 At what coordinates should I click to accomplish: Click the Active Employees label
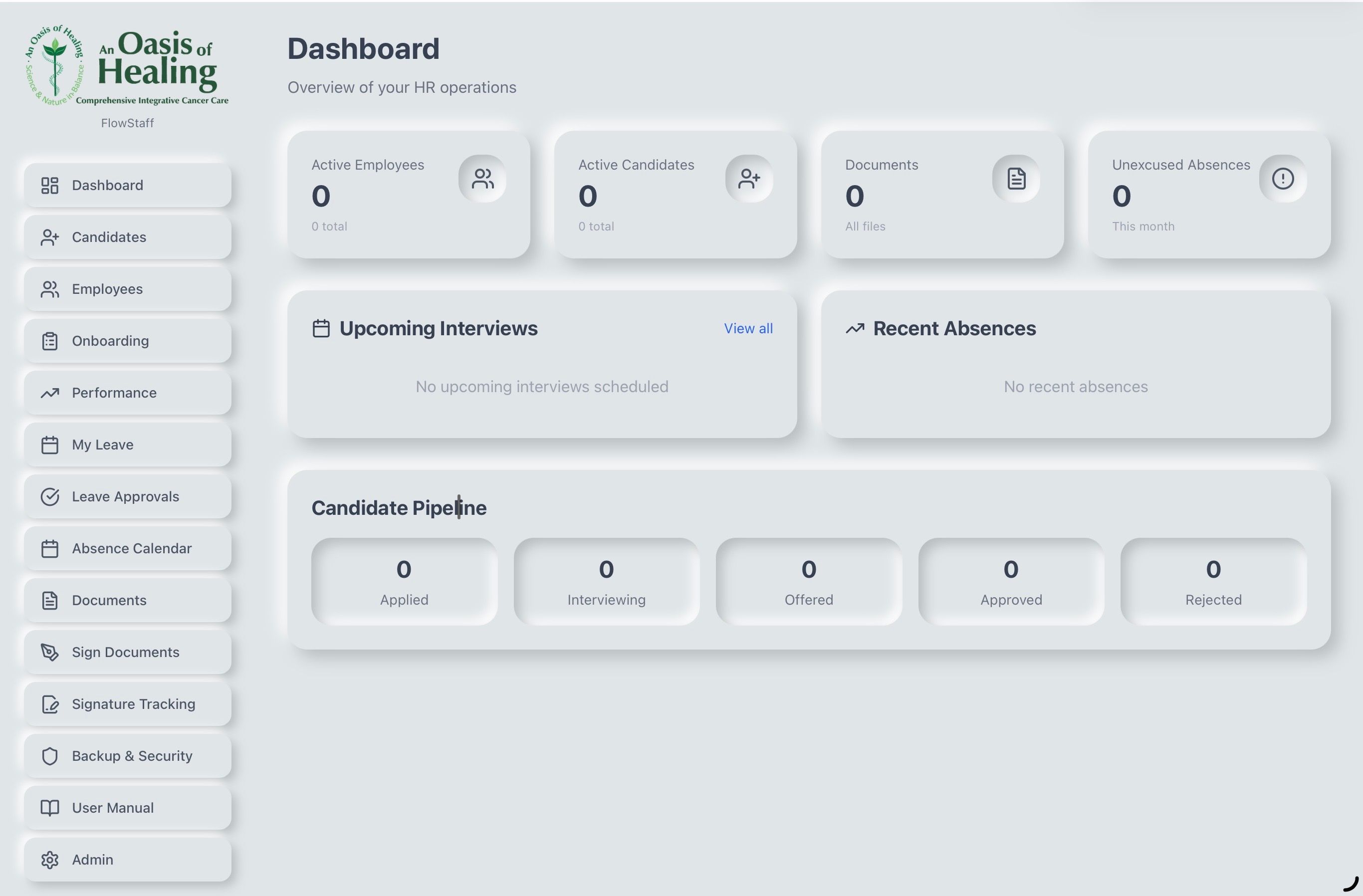click(x=368, y=165)
